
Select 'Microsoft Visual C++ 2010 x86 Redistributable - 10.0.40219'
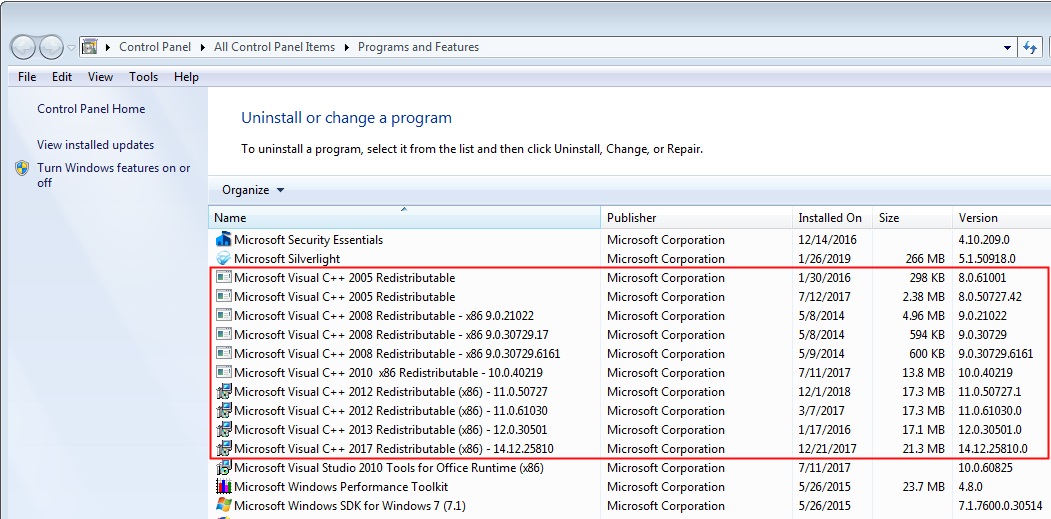(x=388, y=372)
